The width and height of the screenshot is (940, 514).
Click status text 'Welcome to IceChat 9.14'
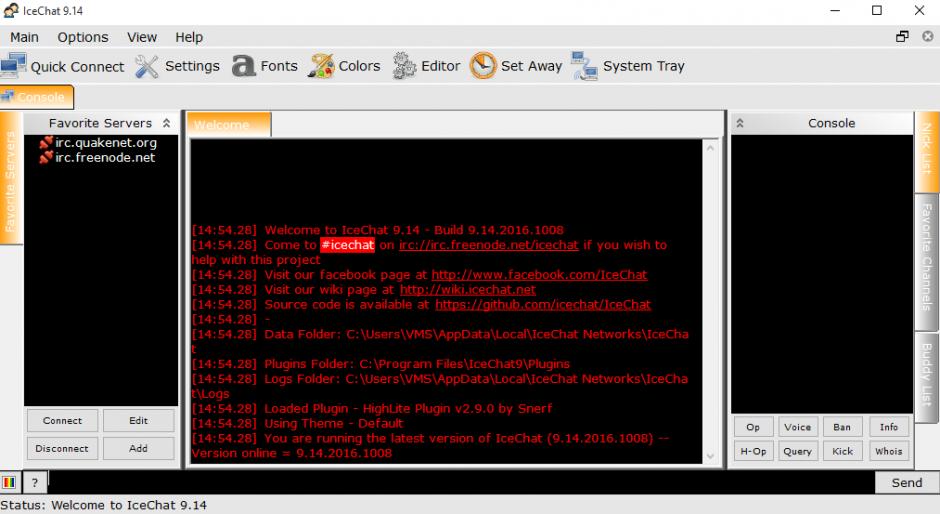(x=129, y=505)
